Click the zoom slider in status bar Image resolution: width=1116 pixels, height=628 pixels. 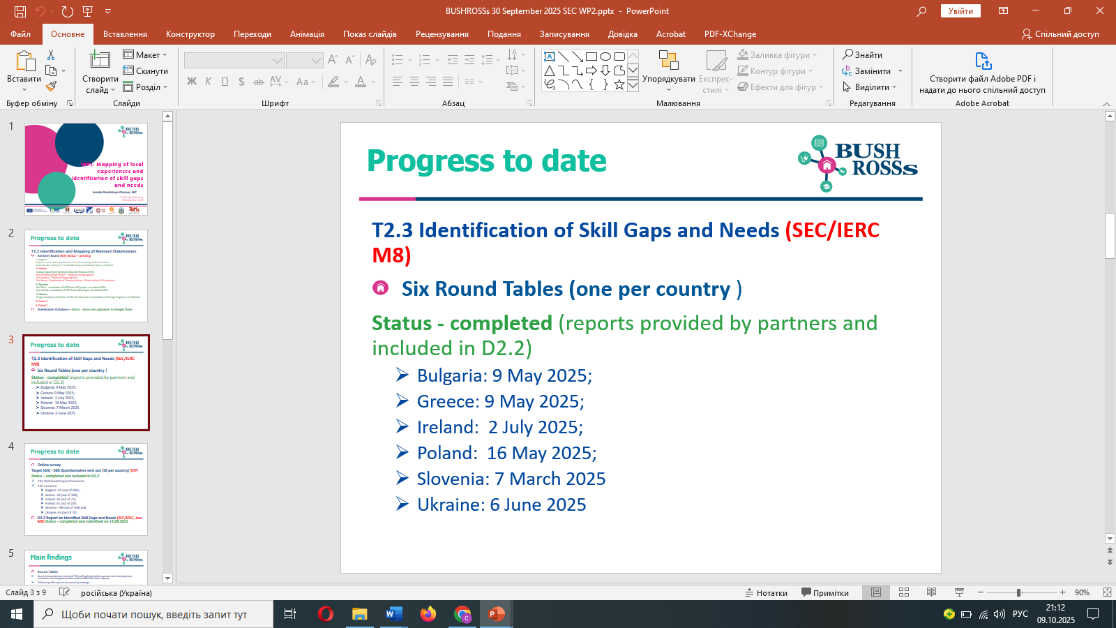(1018, 592)
